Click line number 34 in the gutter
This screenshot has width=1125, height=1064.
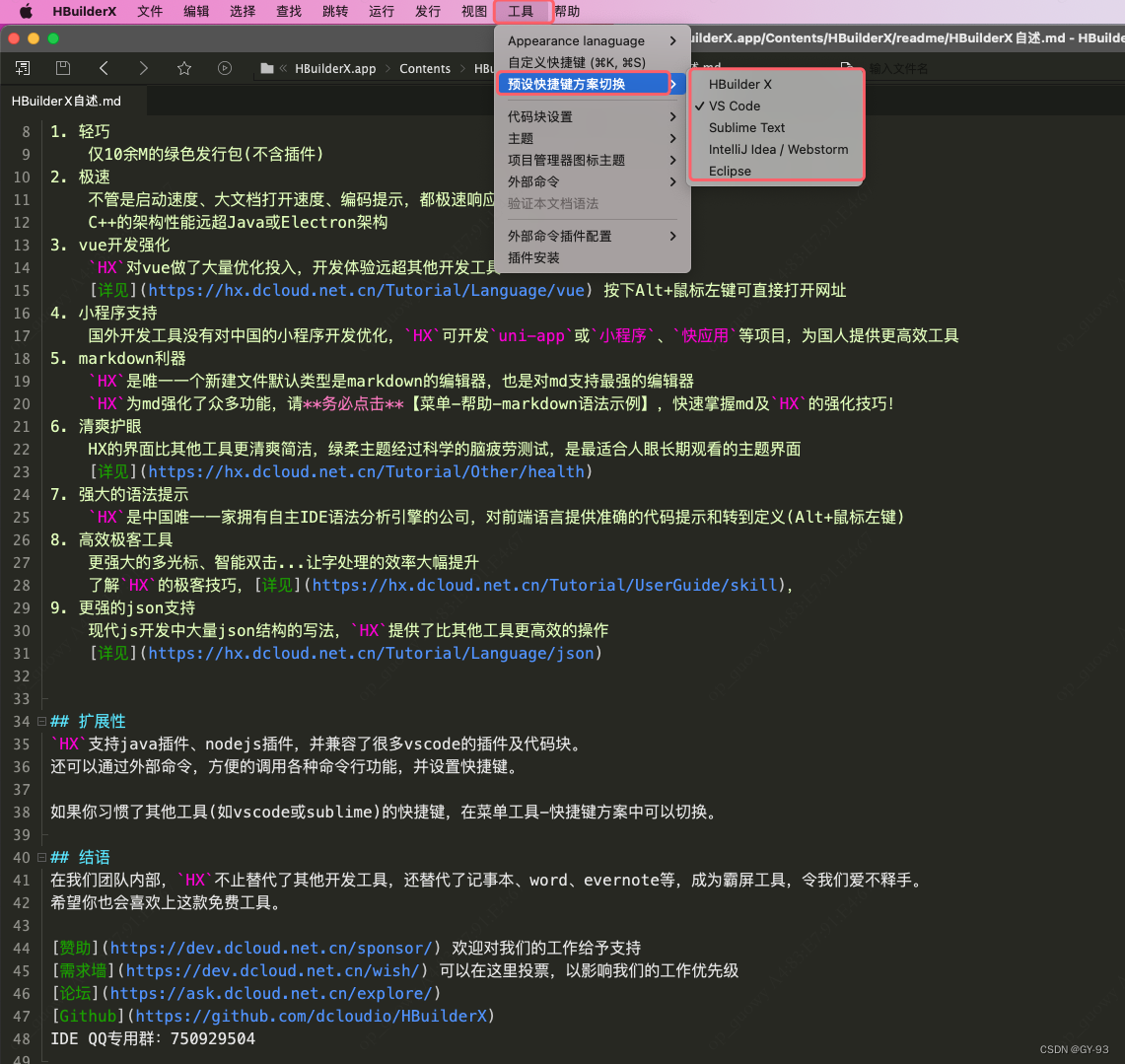(22, 721)
